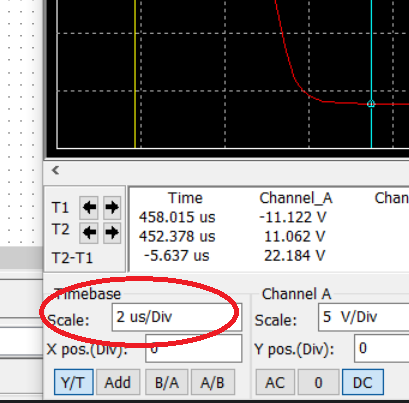Select the 452.378 us time value

177,236
